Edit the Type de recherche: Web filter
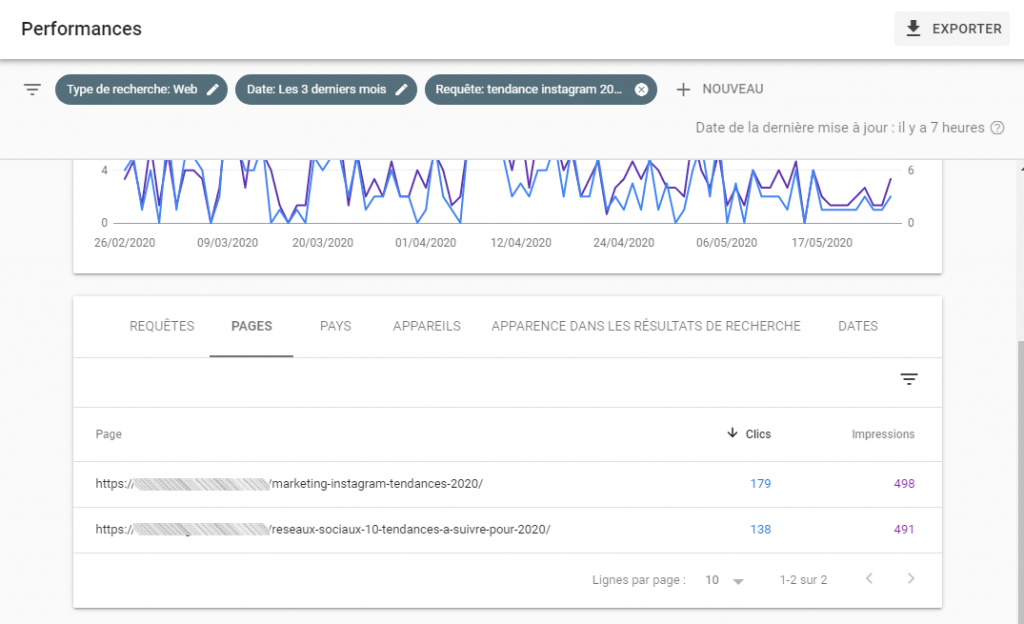This screenshot has height=624, width=1024. click(212, 89)
